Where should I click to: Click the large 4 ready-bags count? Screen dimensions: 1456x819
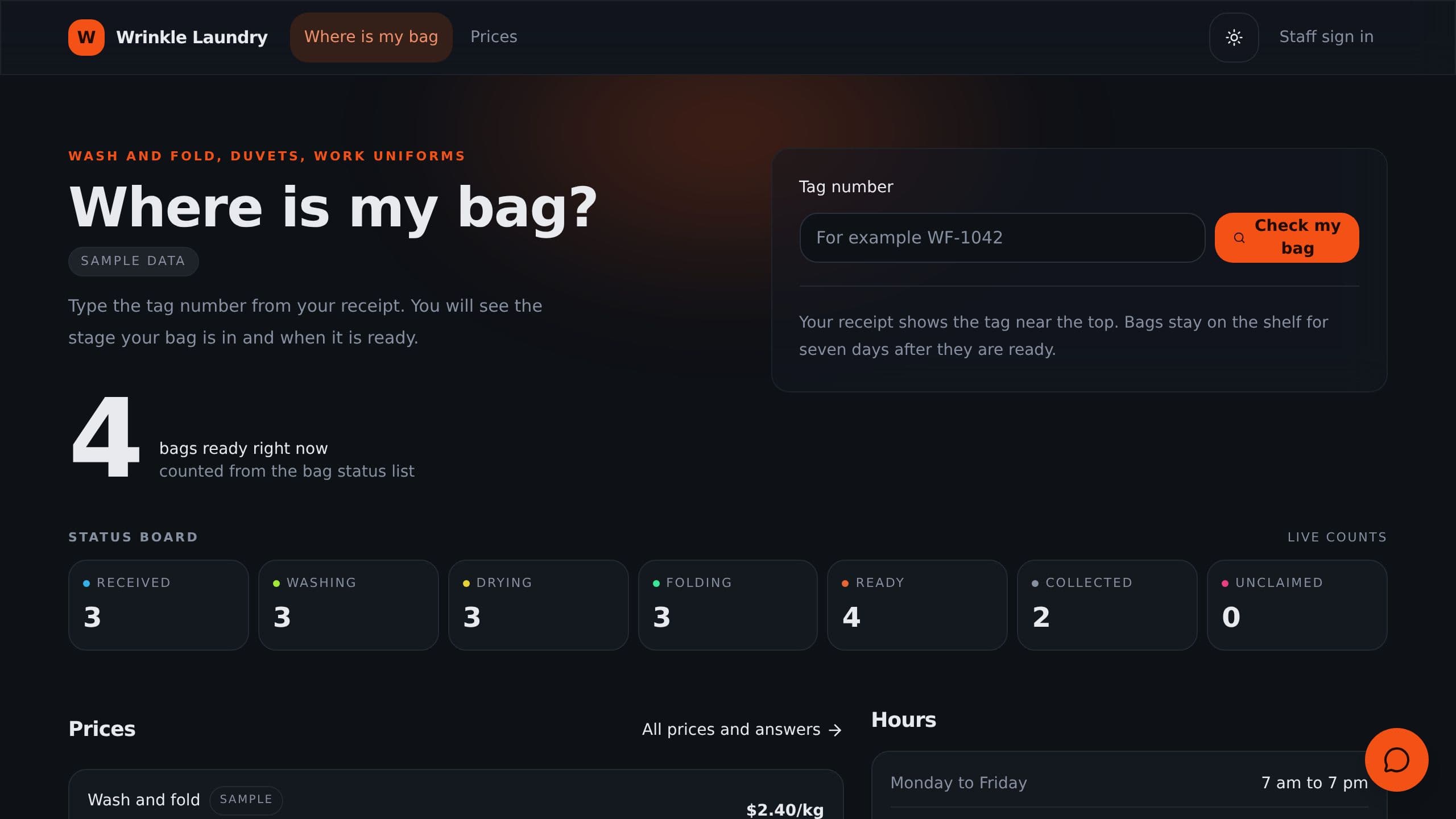[105, 437]
